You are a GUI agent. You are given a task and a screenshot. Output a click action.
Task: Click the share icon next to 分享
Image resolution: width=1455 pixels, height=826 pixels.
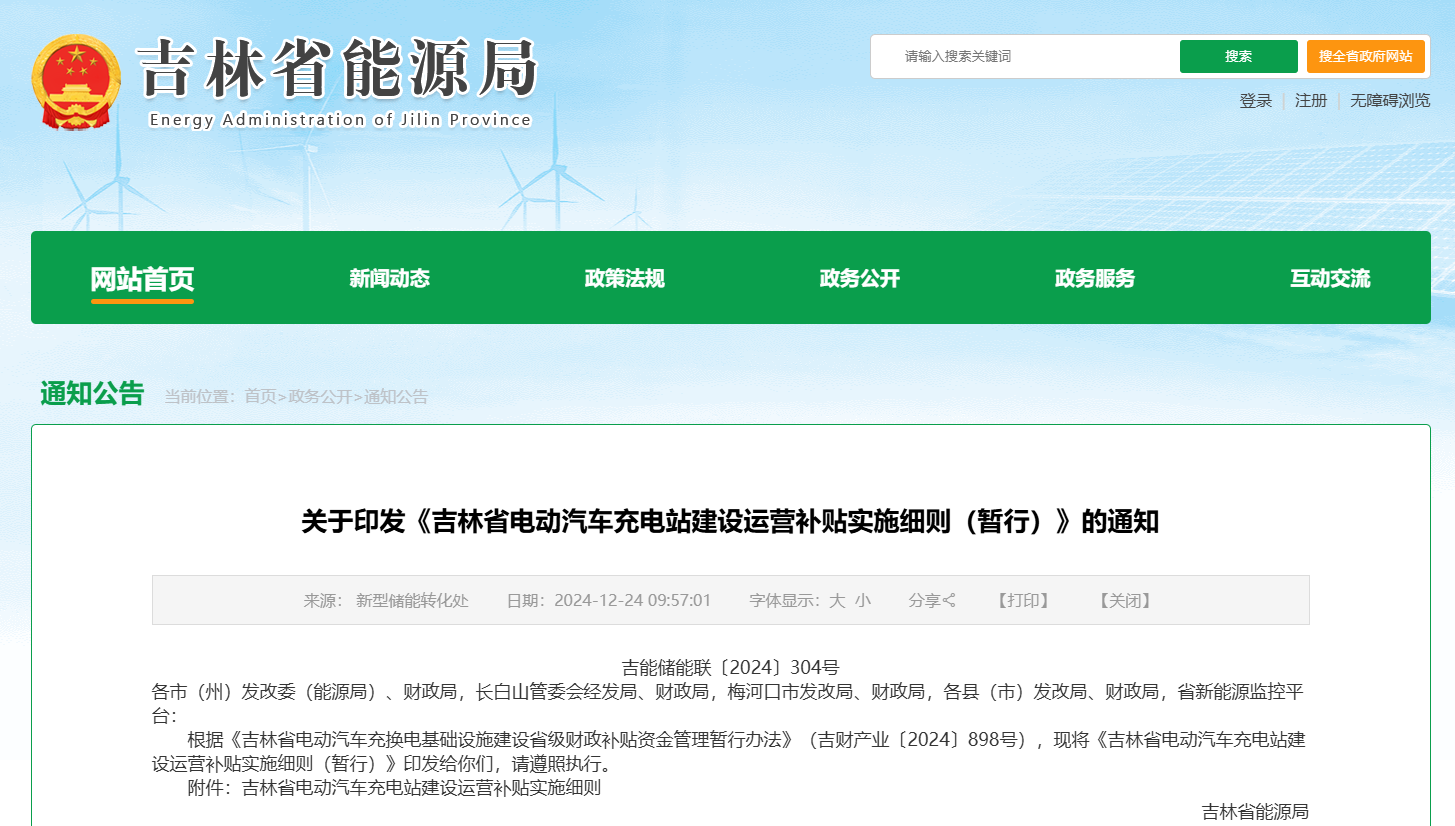click(949, 601)
